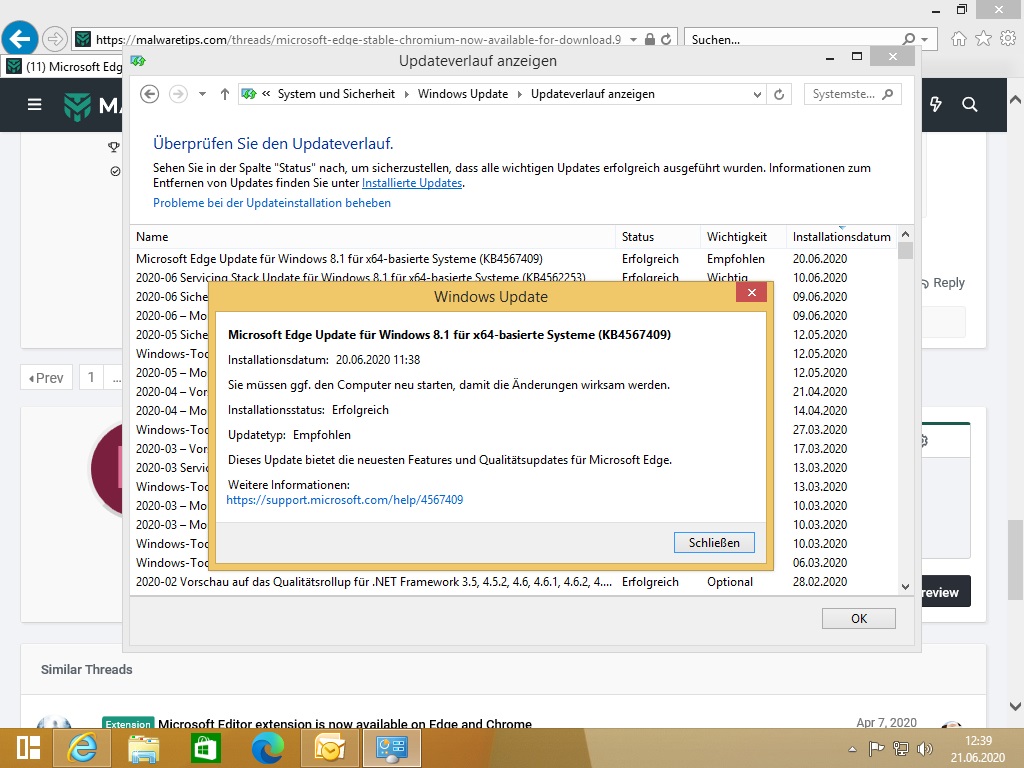The image size is (1024, 768).
Task: Click the up-one-level arrow in Updateverlauf window
Action: tap(225, 94)
